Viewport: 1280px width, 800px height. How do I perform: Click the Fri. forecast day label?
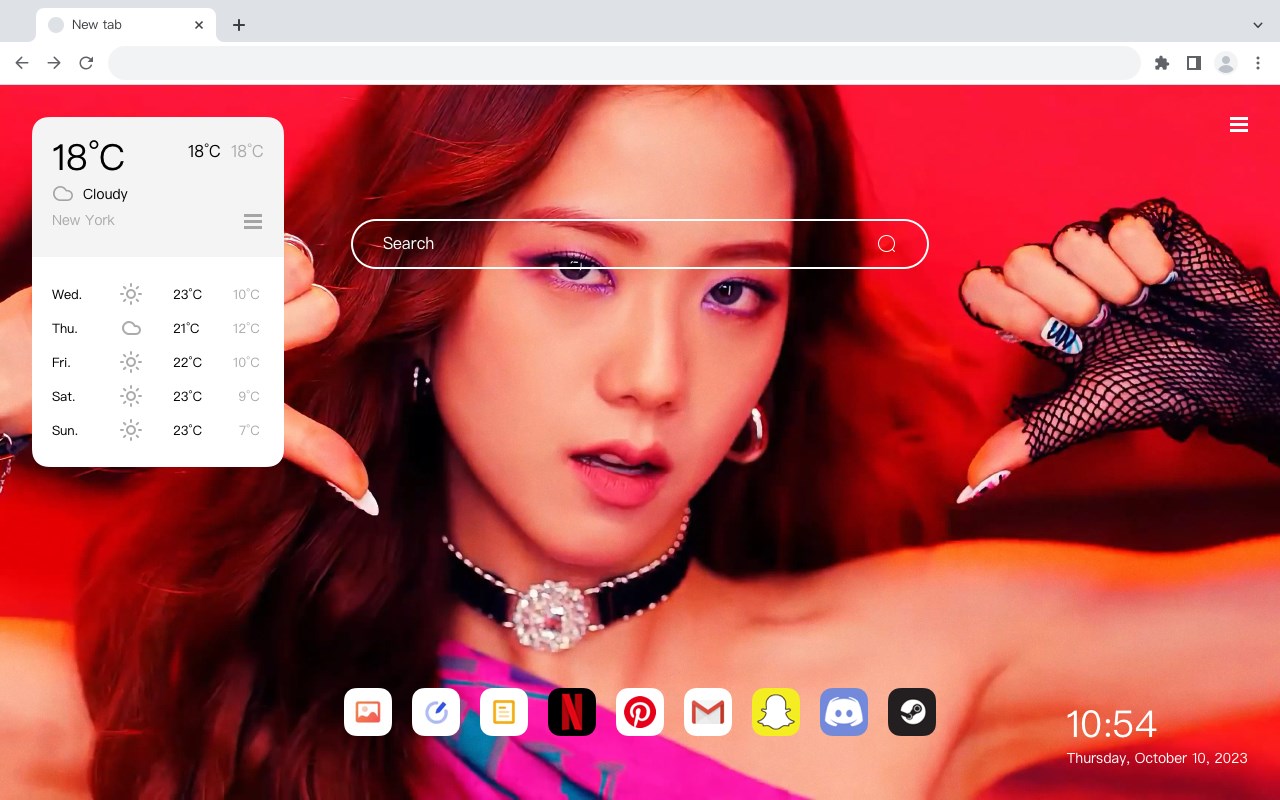61,362
